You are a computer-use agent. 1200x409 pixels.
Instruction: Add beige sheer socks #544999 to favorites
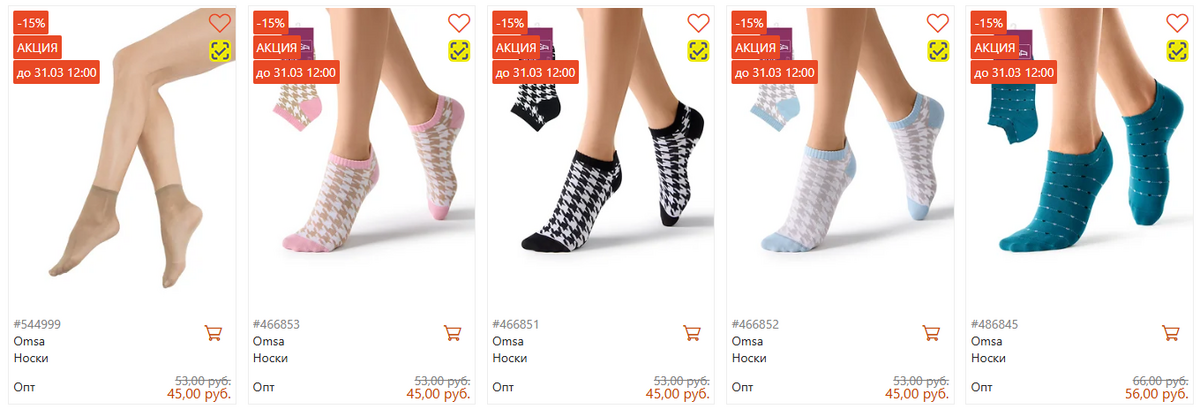coord(219,22)
